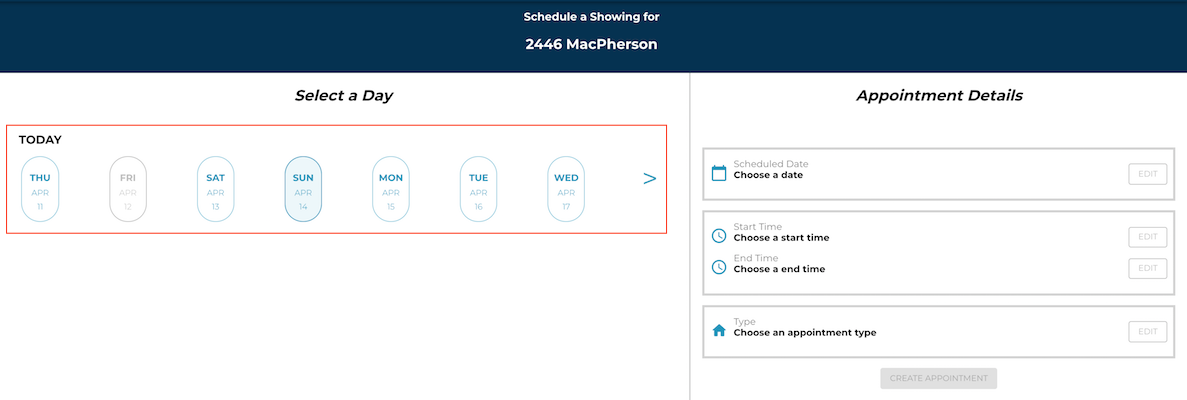Select Thursday April 11 day pill
The height and width of the screenshot is (400, 1187).
point(40,189)
